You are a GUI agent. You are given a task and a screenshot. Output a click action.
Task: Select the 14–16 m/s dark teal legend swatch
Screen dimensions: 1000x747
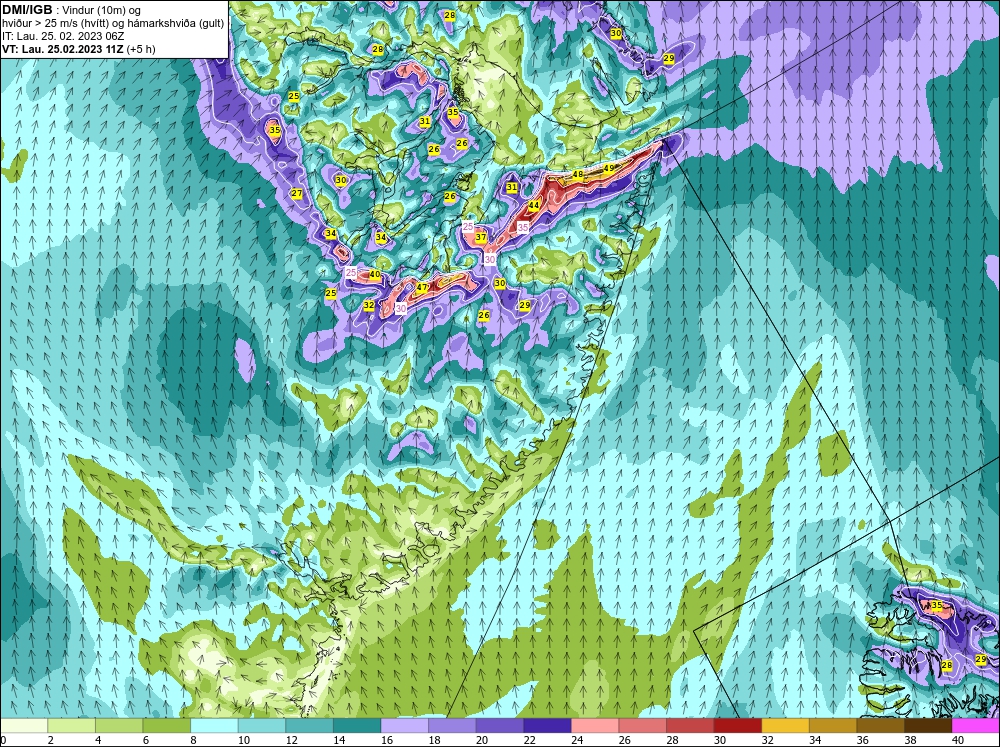(x=357, y=725)
